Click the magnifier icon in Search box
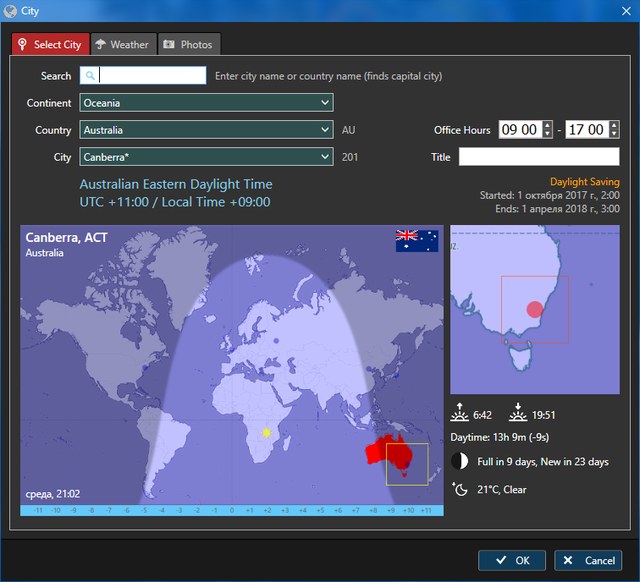This screenshot has height=582, width=640. pyautogui.click(x=90, y=76)
